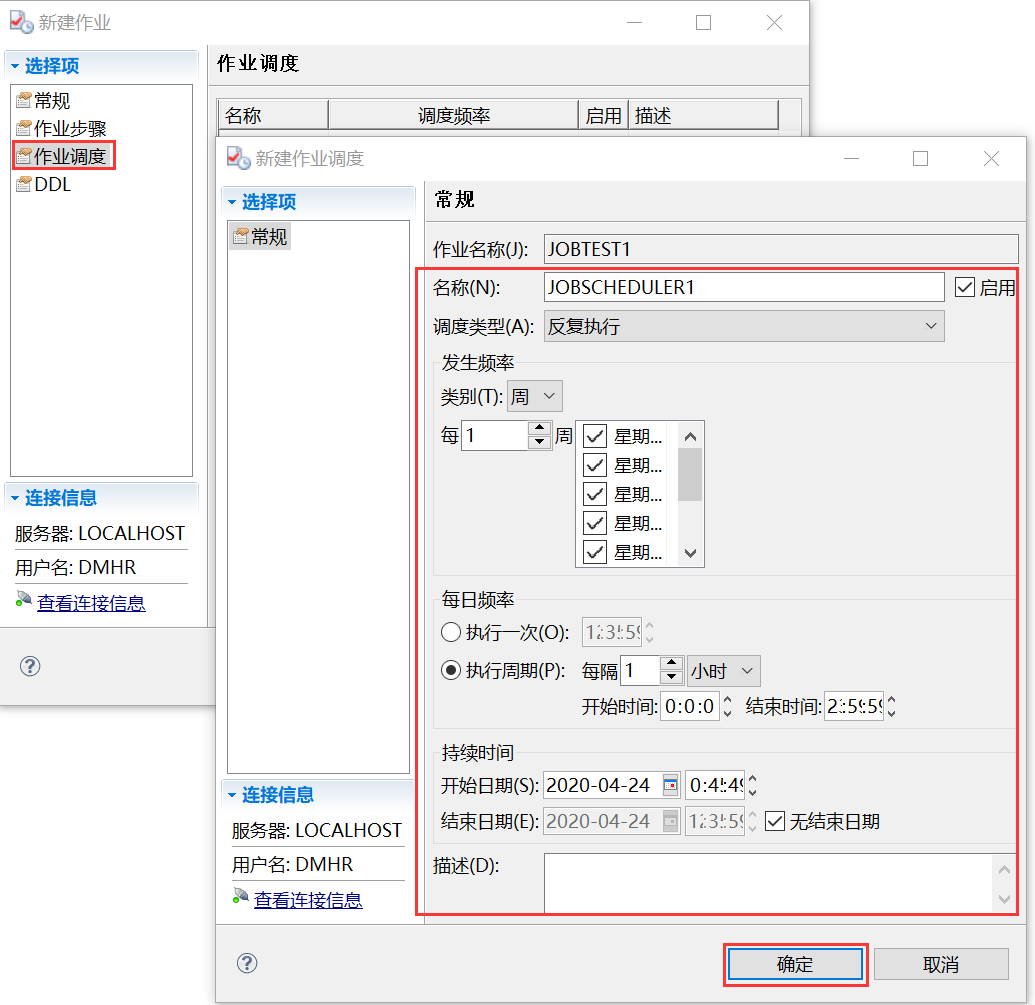Click the 启用 column header

[x=603, y=115]
